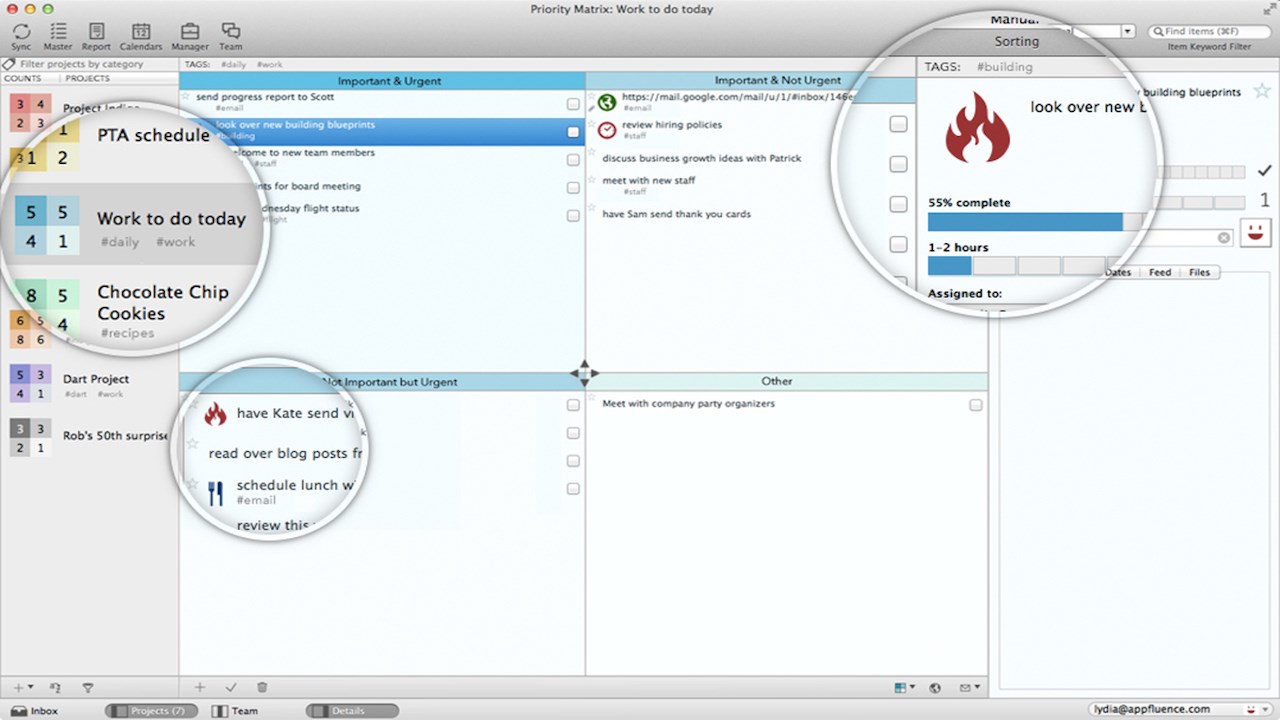Image resolution: width=1280 pixels, height=720 pixels.
Task: Select 'send progress report to Scott' item
Action: click(265, 97)
